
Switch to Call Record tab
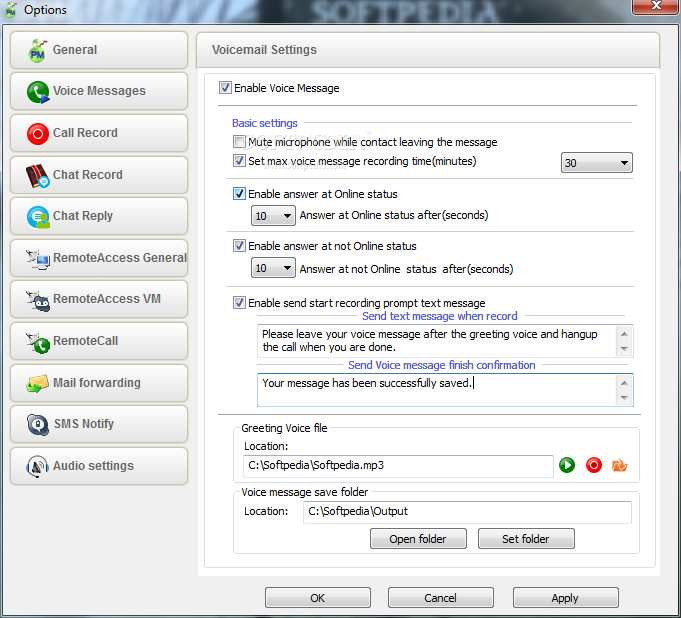pyautogui.click(x=99, y=133)
